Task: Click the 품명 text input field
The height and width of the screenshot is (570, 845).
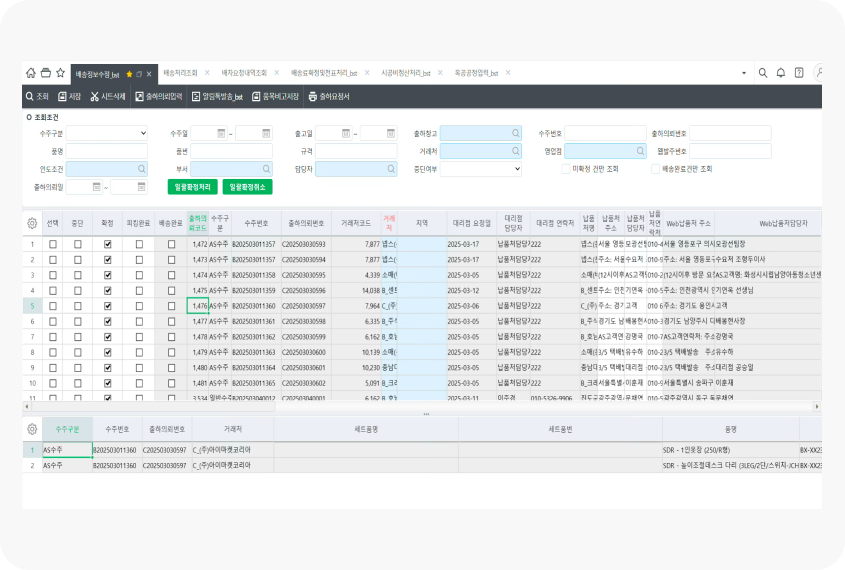Action: tap(107, 151)
